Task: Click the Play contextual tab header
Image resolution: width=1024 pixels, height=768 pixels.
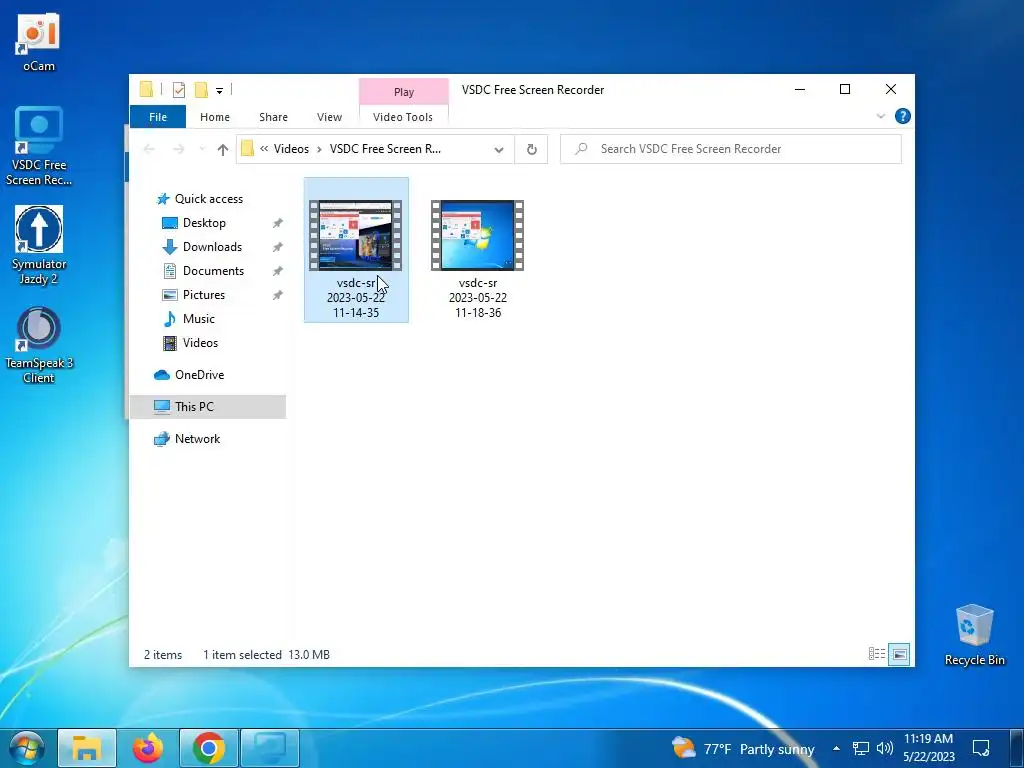Action: (x=404, y=92)
